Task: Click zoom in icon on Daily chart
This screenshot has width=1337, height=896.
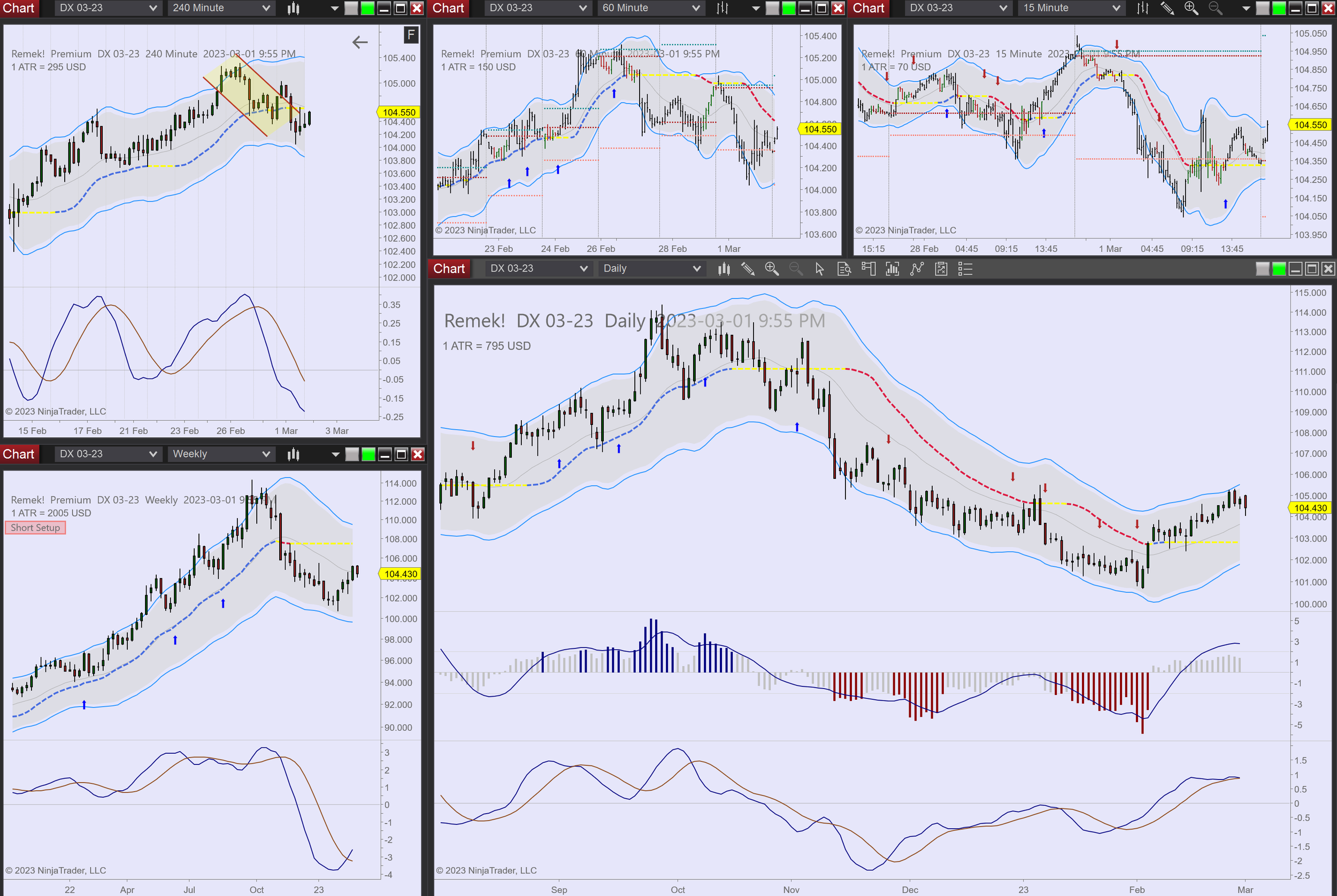Action: 772,268
